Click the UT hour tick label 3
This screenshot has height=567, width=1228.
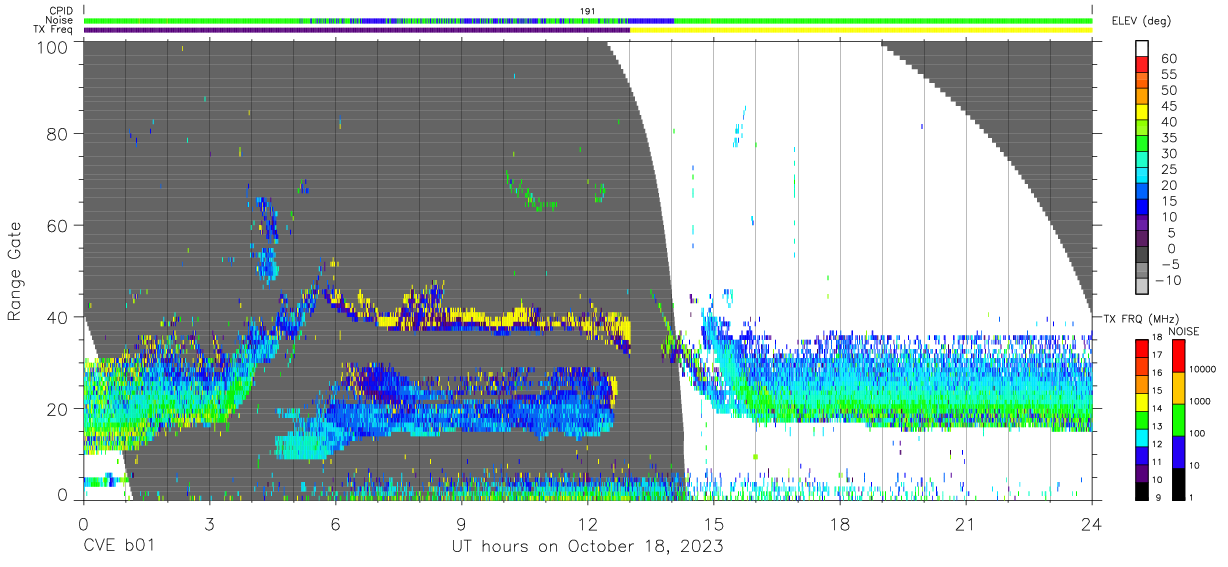[x=209, y=524]
